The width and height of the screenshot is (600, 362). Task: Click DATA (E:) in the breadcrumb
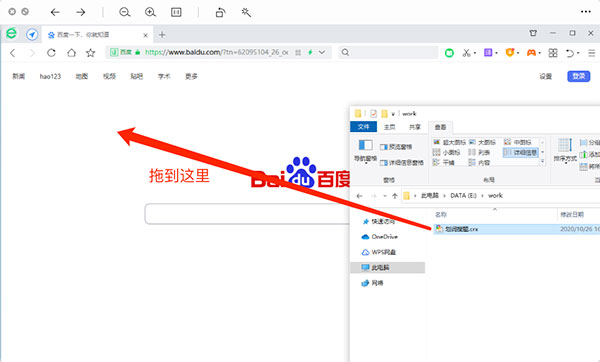[x=463, y=196]
